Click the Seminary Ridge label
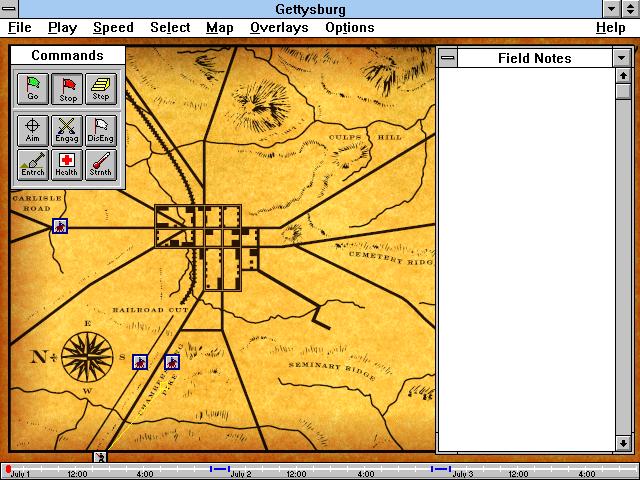Image resolution: width=640 pixels, height=480 pixels. coord(332,370)
